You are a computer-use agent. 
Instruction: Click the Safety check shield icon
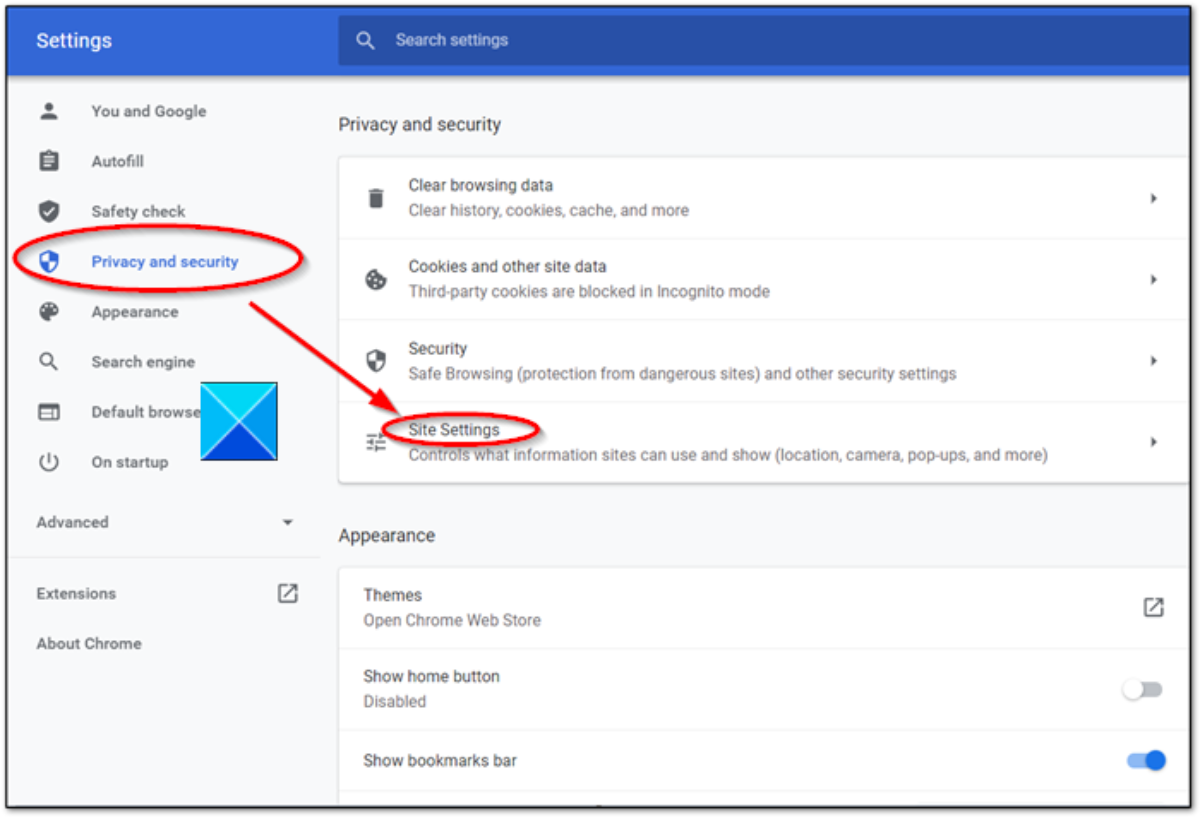(49, 211)
